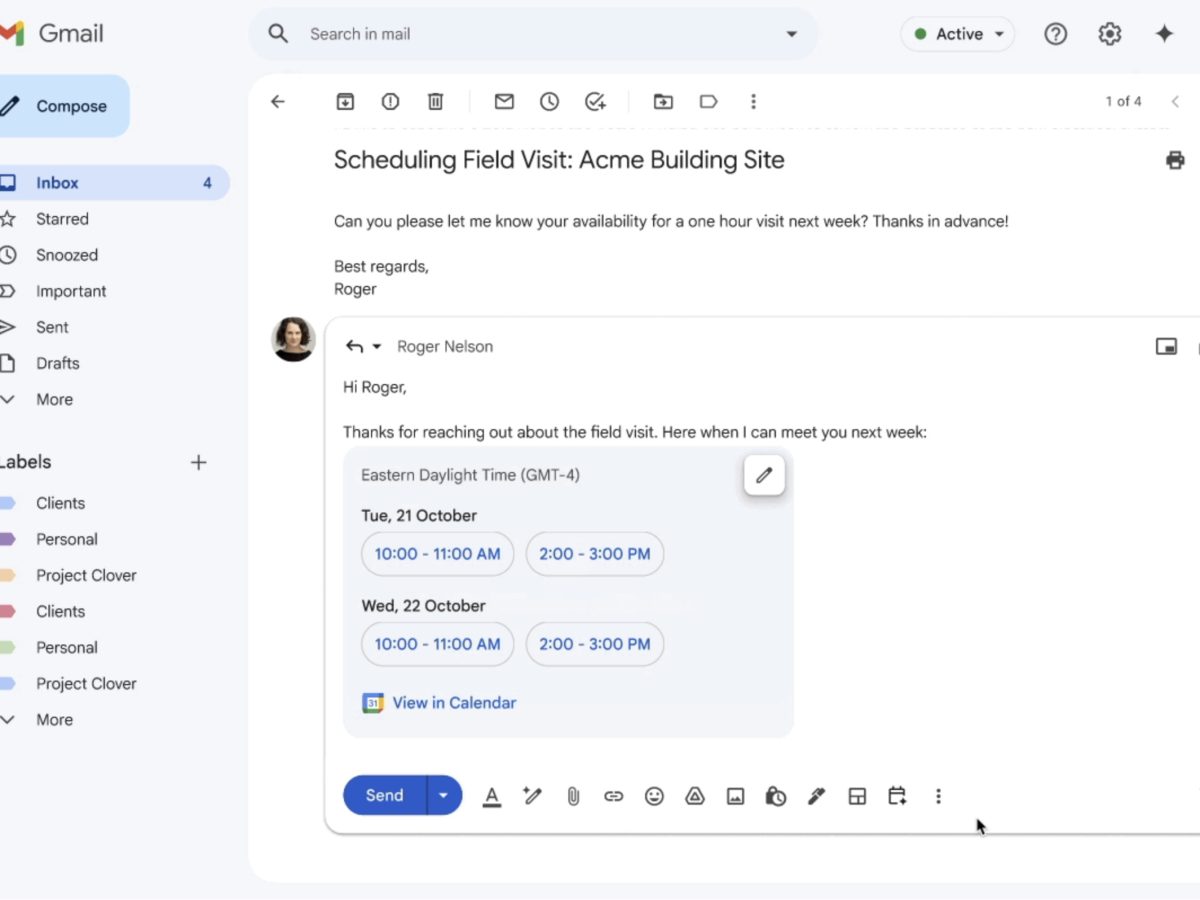Click the Archive icon in the toolbar
This screenshot has width=1200, height=900.
(345, 101)
